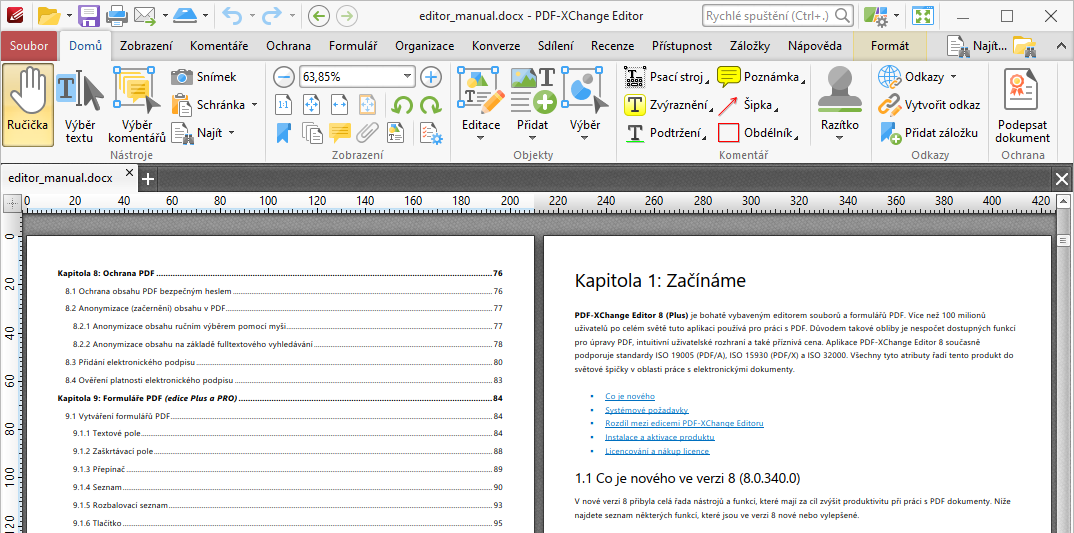The height and width of the screenshot is (533, 1074).
Task: Fit visible content icon
Action: (x=368, y=104)
